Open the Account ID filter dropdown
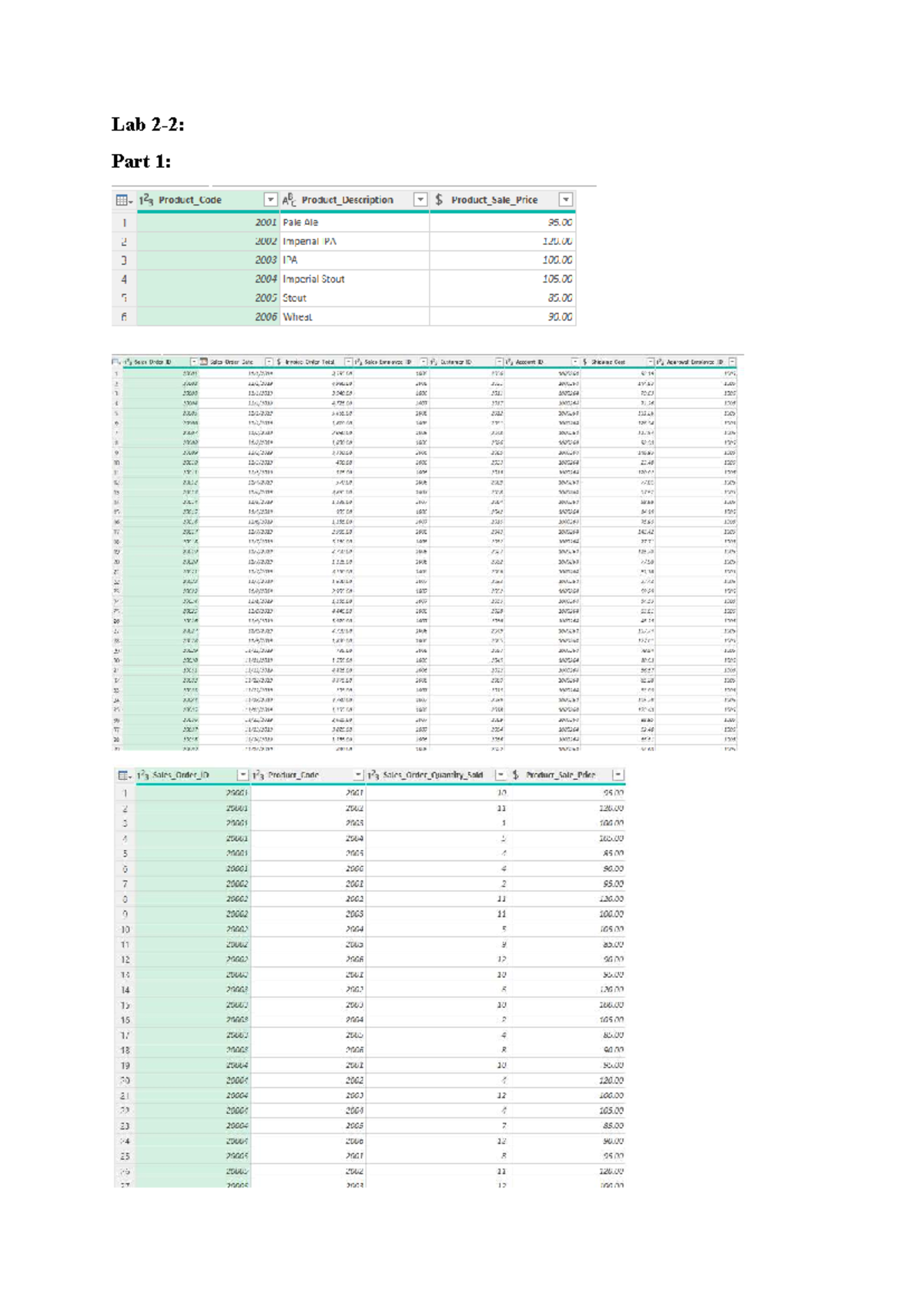 (x=575, y=361)
